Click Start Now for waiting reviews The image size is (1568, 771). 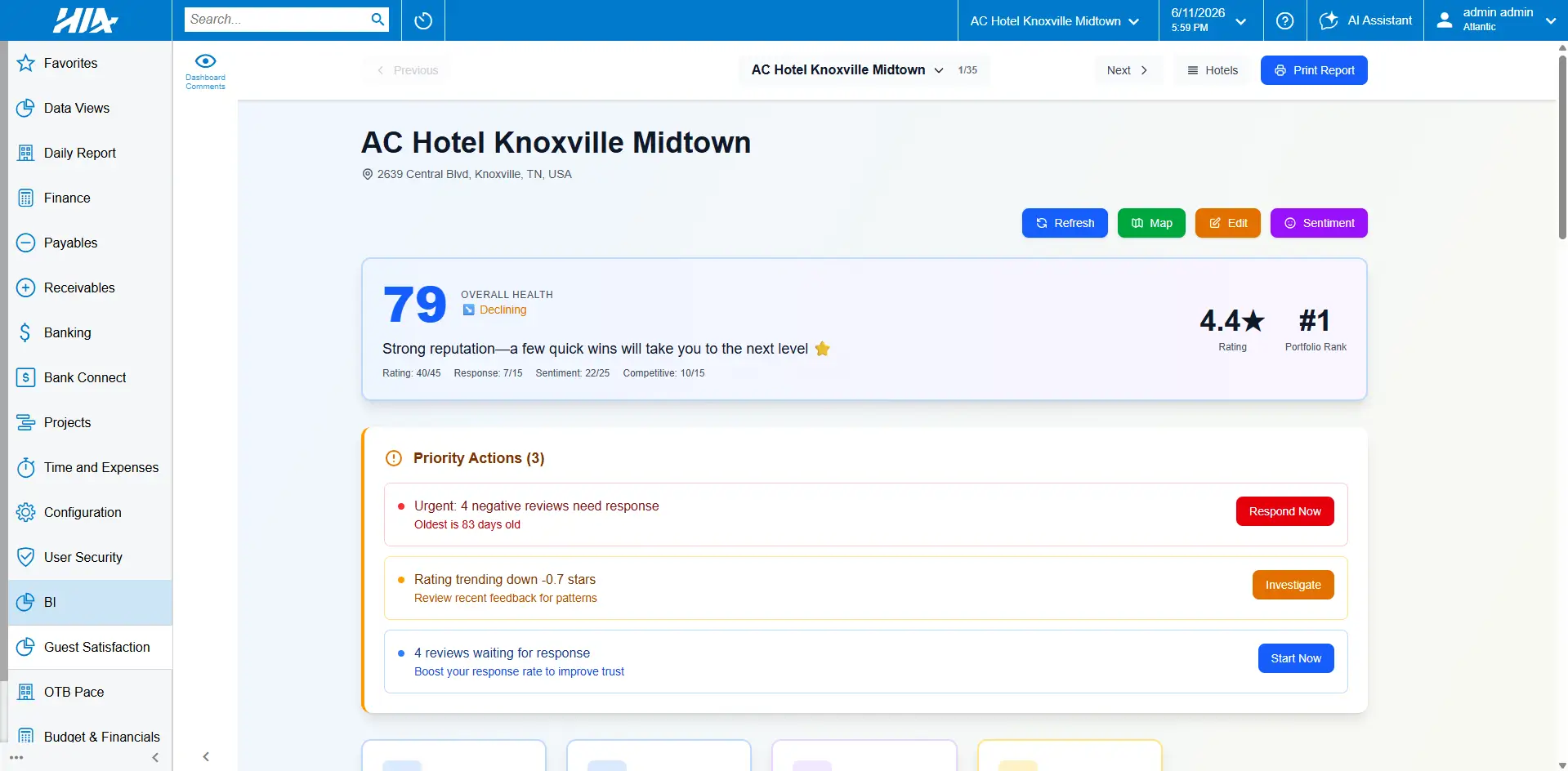[1296, 658]
